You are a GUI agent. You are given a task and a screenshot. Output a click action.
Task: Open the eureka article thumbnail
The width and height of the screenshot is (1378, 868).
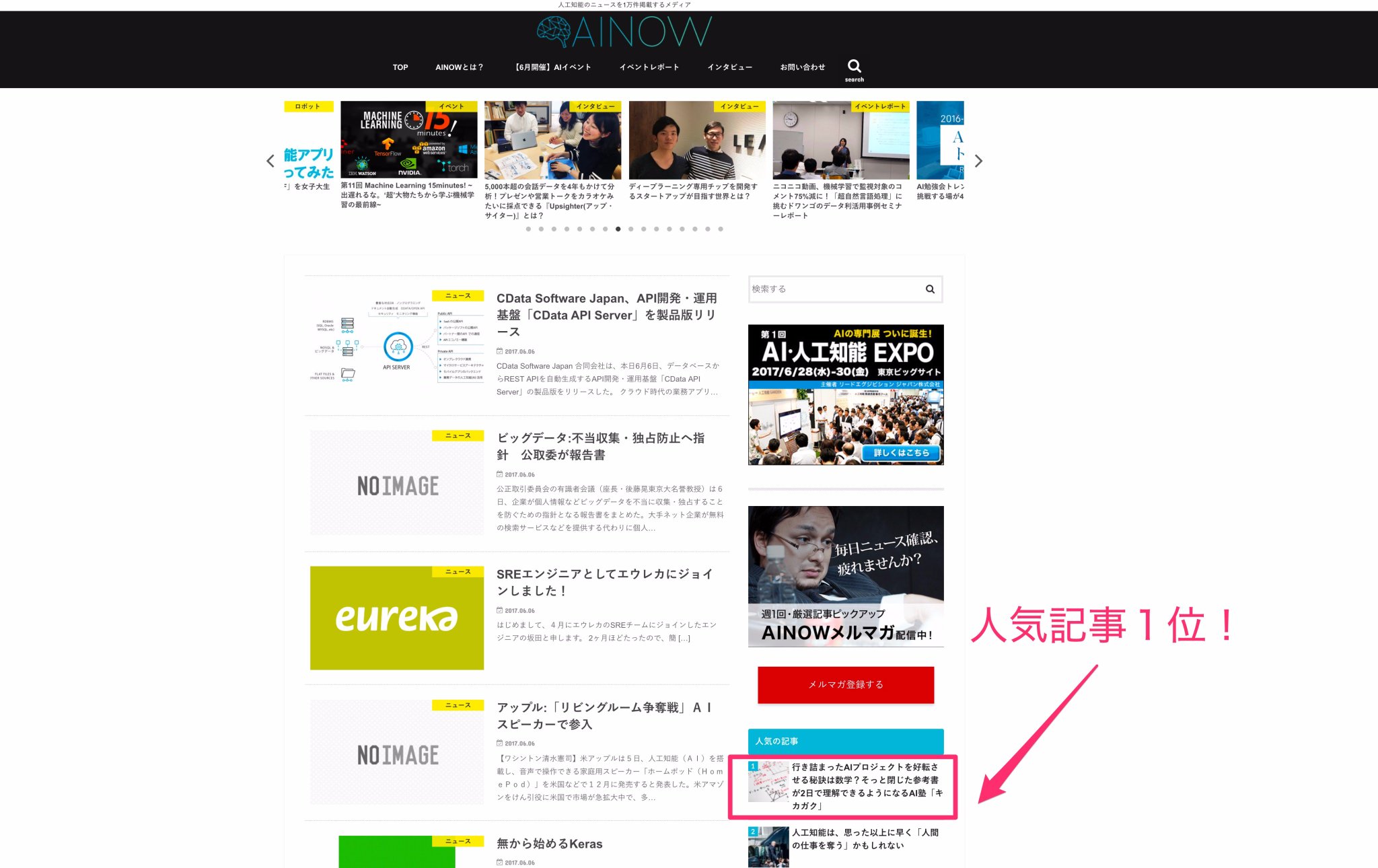click(x=396, y=618)
